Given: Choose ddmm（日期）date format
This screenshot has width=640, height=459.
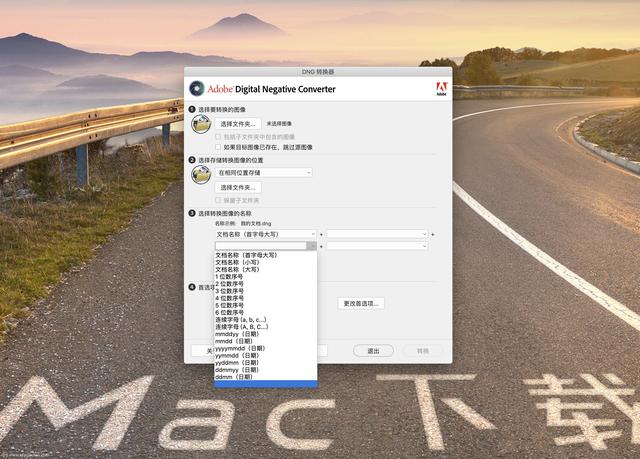Looking at the screenshot, I should tap(266, 377).
